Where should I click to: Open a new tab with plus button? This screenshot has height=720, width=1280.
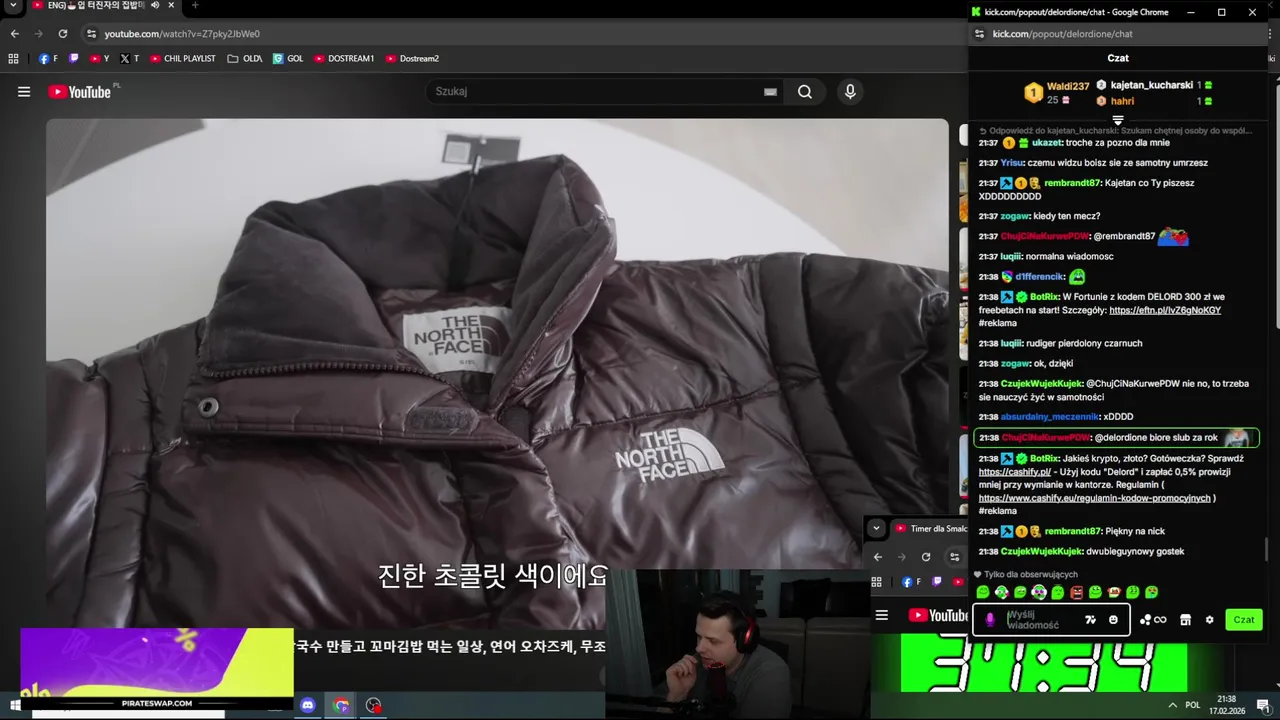pyautogui.click(x=194, y=6)
